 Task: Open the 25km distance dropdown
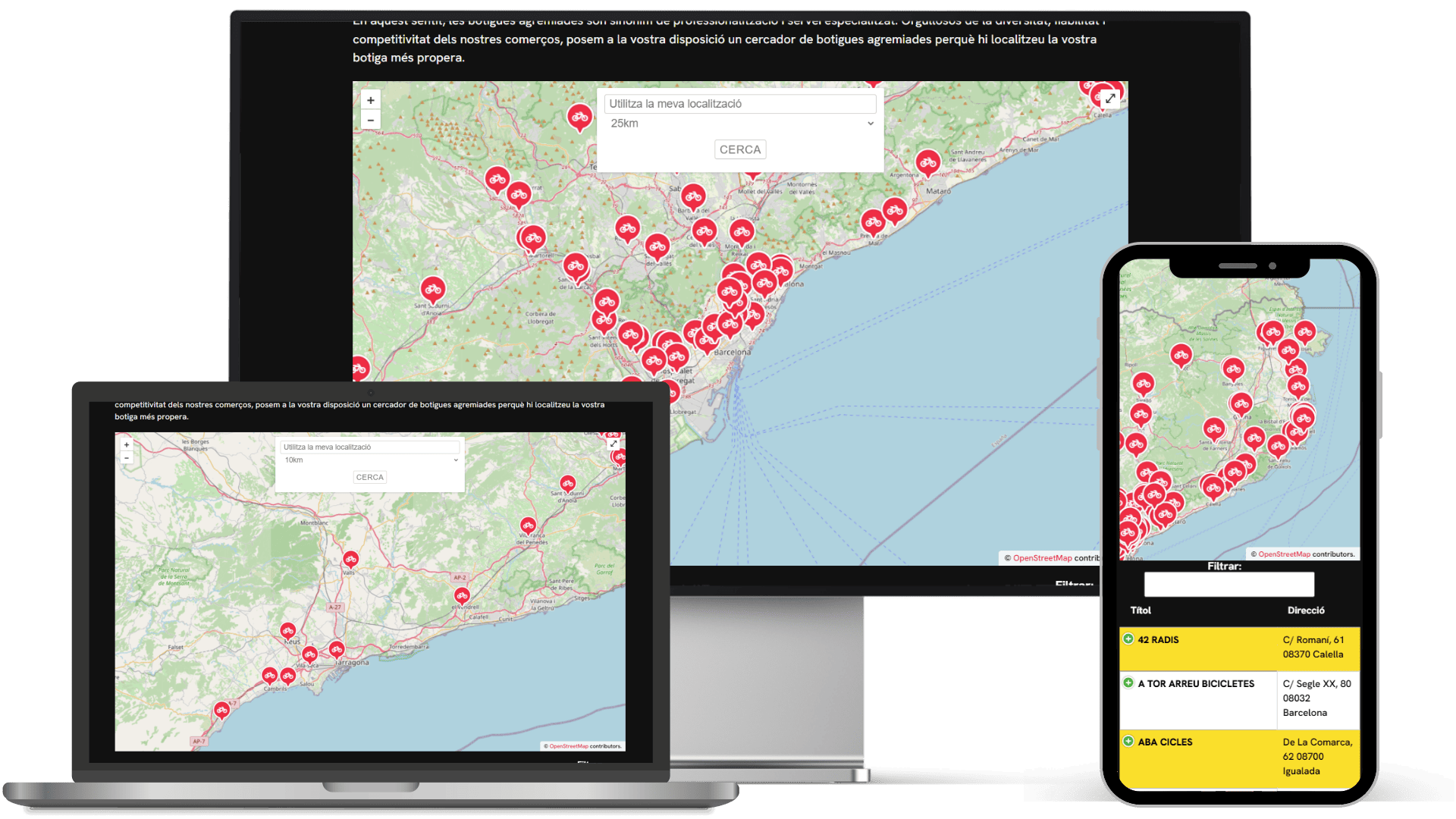740,124
